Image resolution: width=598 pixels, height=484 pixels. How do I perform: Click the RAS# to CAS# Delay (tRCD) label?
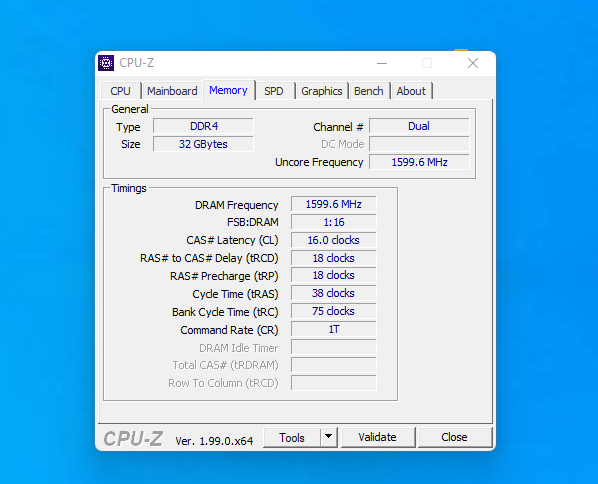click(x=209, y=258)
